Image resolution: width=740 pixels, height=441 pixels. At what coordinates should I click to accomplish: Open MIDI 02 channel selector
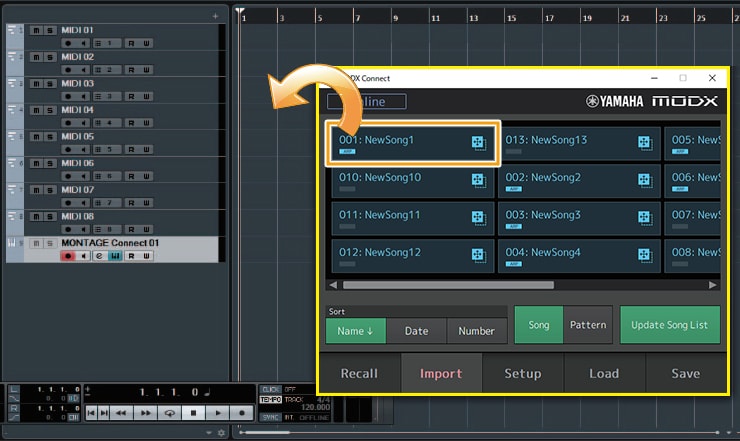click(106, 69)
